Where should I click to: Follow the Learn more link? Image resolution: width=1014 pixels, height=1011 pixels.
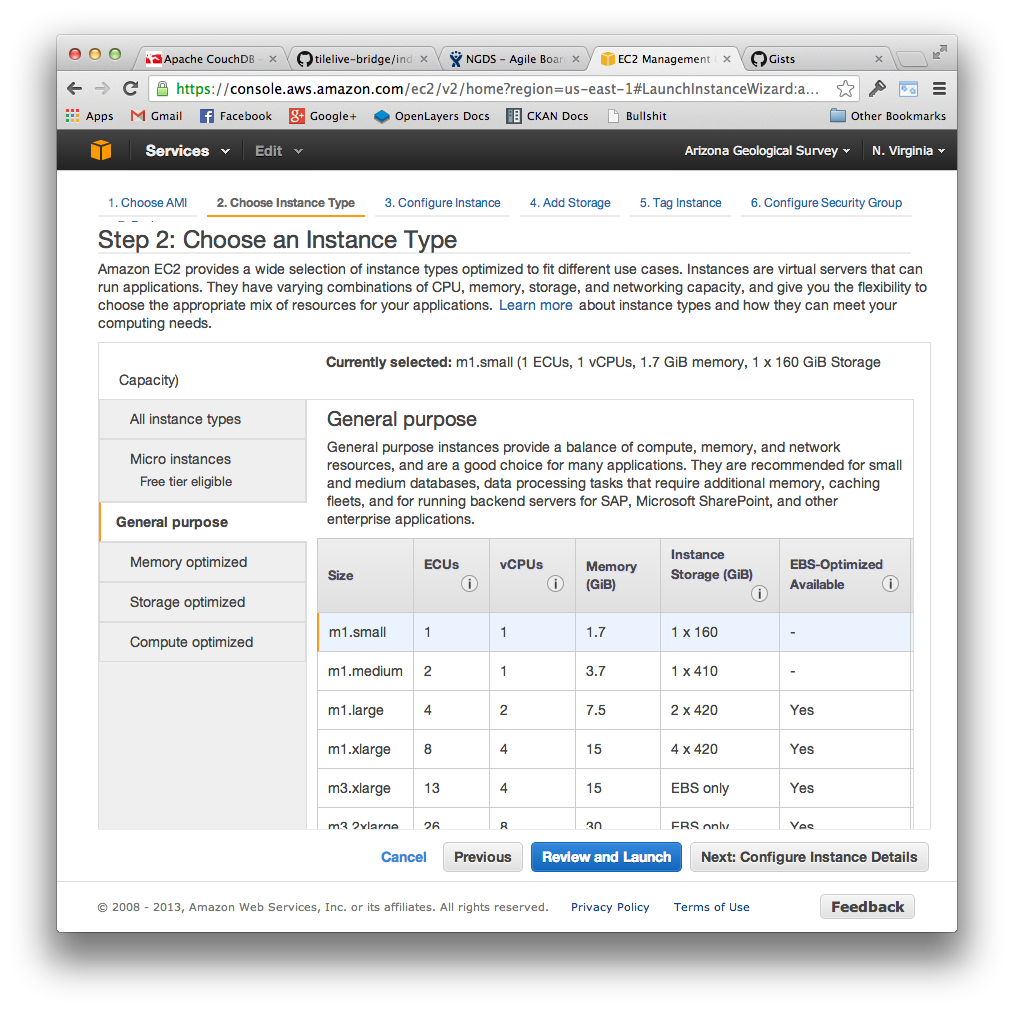[x=536, y=305]
